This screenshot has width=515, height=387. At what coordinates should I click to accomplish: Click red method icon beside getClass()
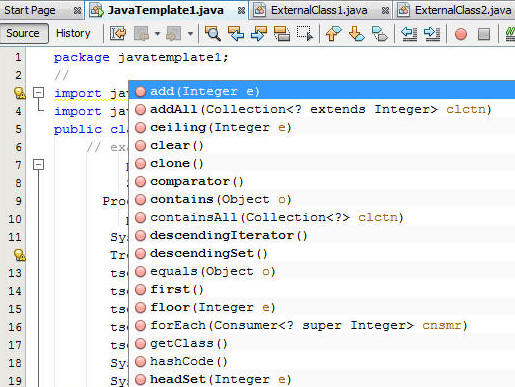coord(140,343)
